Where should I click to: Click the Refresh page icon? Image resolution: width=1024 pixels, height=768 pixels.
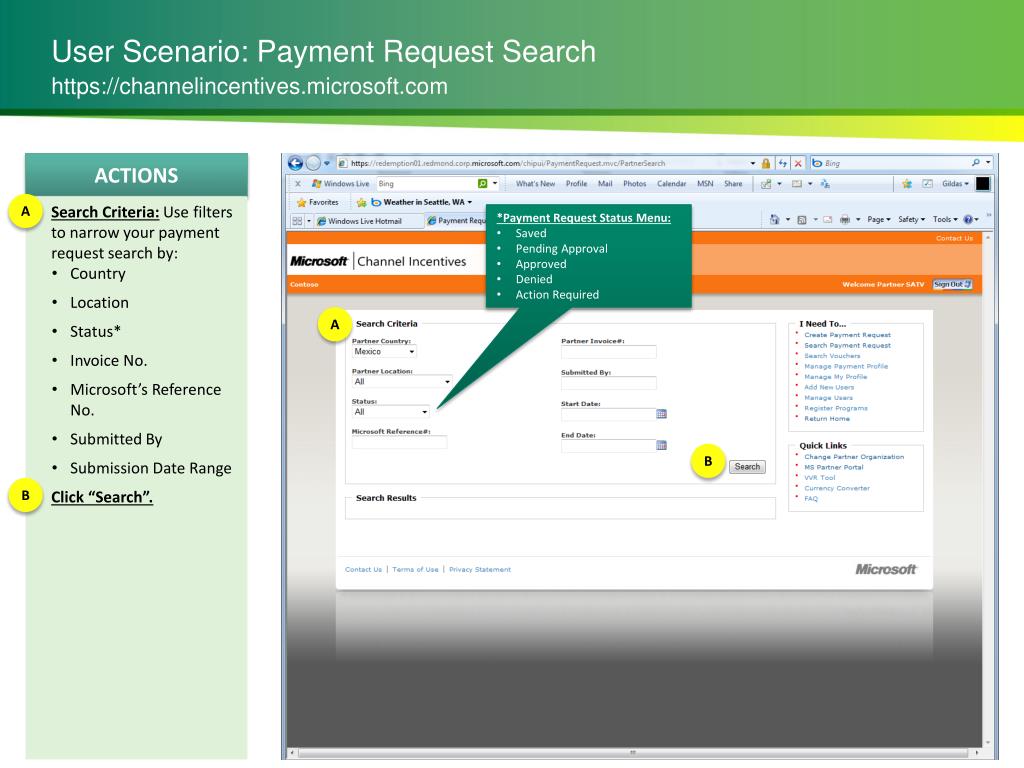pyautogui.click(x=782, y=163)
